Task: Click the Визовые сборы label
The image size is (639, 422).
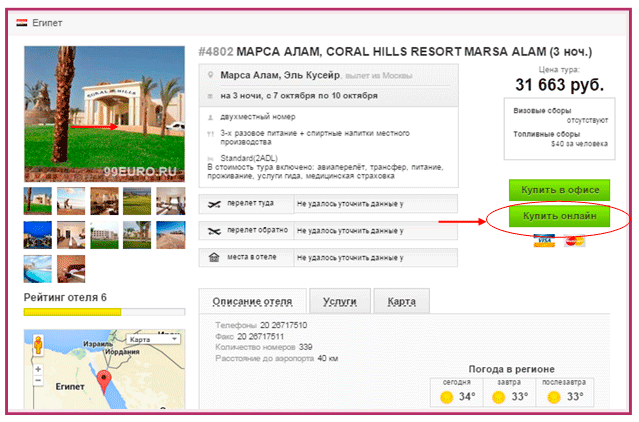Action: coord(542,110)
